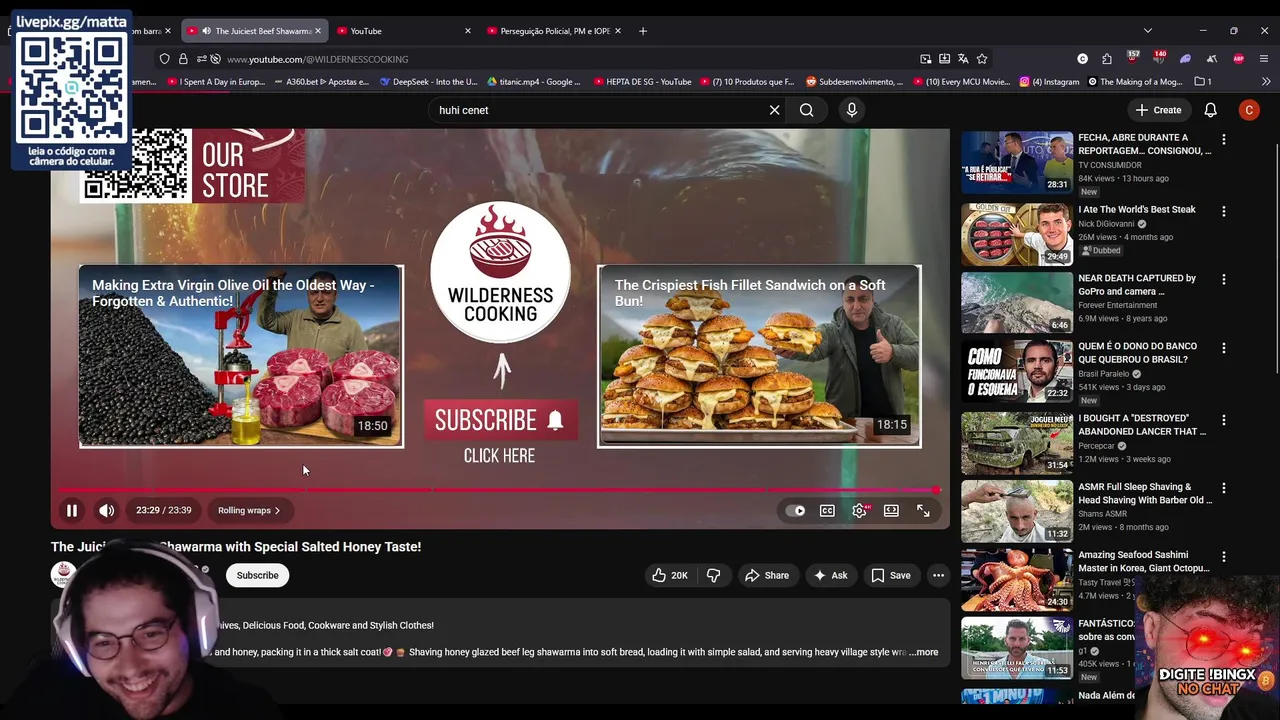Open the (4) Instagram bookmark

tap(1050, 82)
